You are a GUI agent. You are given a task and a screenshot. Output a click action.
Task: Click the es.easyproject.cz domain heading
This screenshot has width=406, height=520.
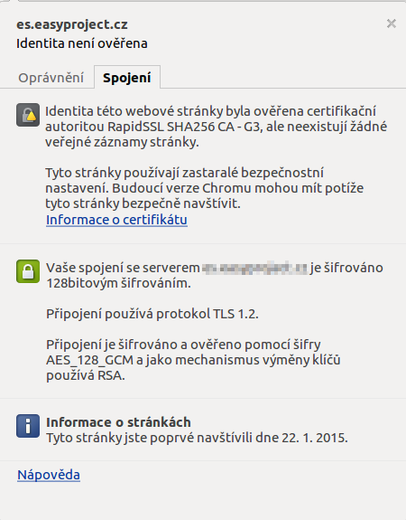coord(72,25)
